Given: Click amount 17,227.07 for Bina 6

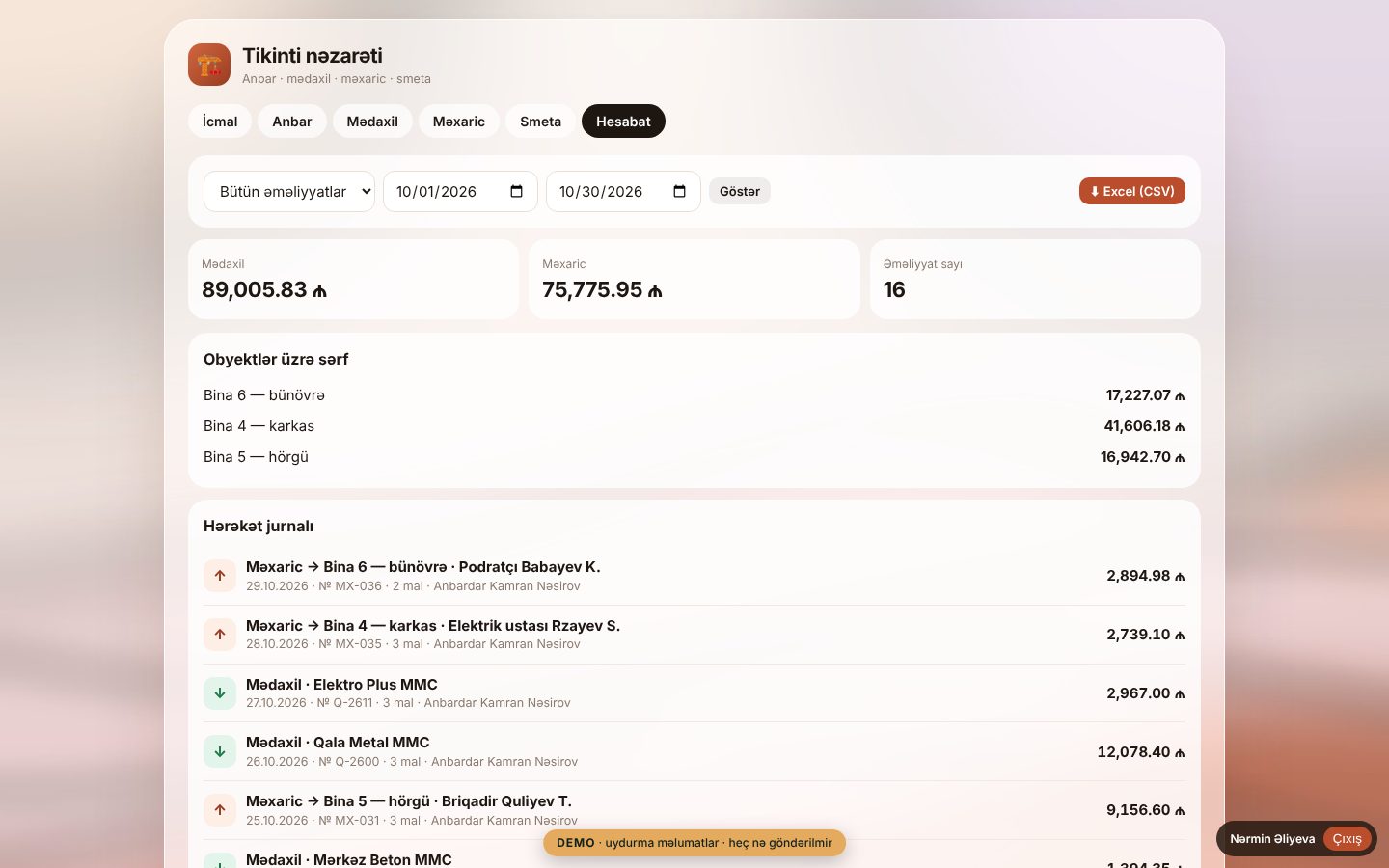Looking at the screenshot, I should click(x=1145, y=395).
